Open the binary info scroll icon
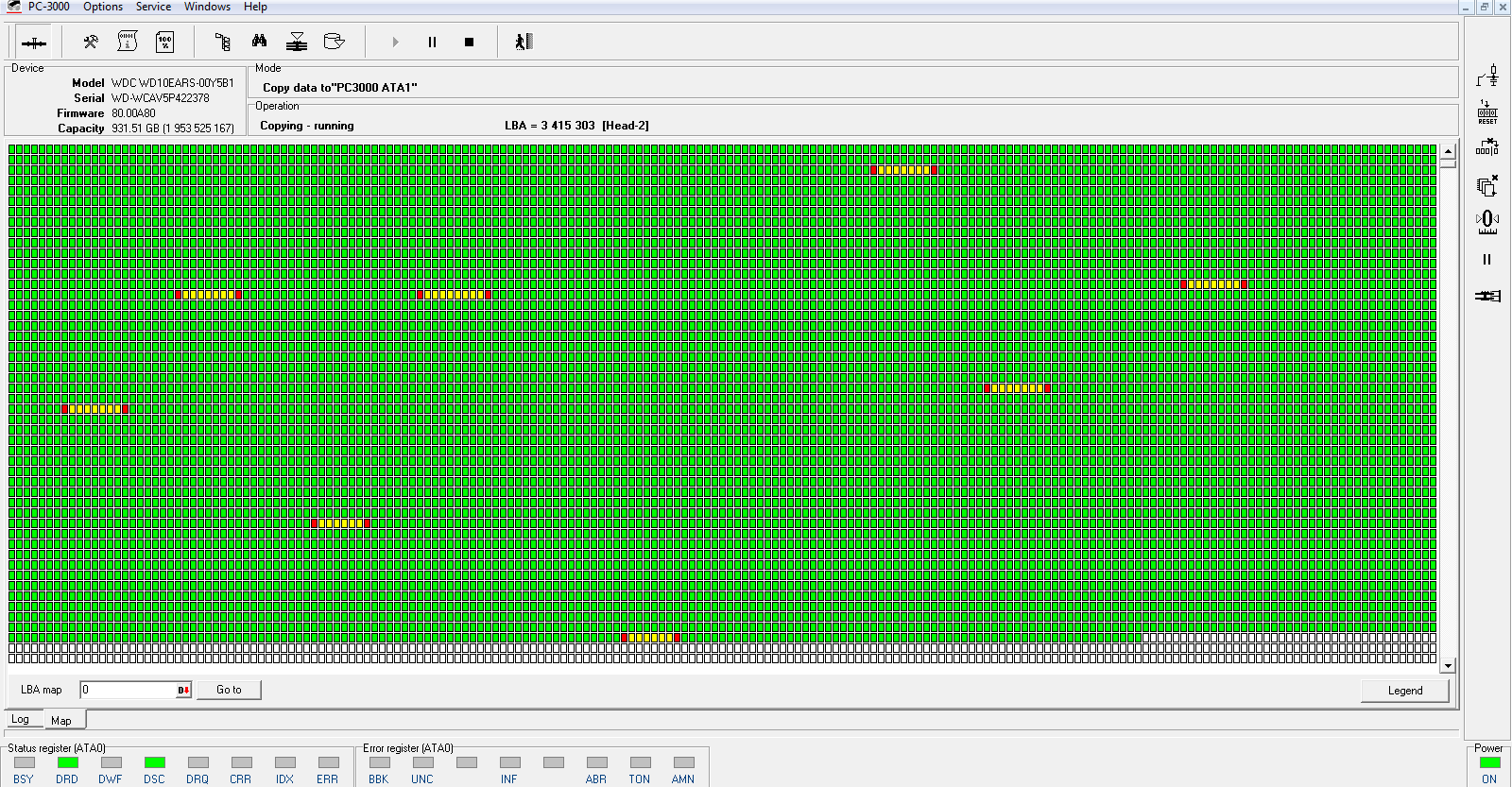1512x787 pixels. [x=128, y=42]
